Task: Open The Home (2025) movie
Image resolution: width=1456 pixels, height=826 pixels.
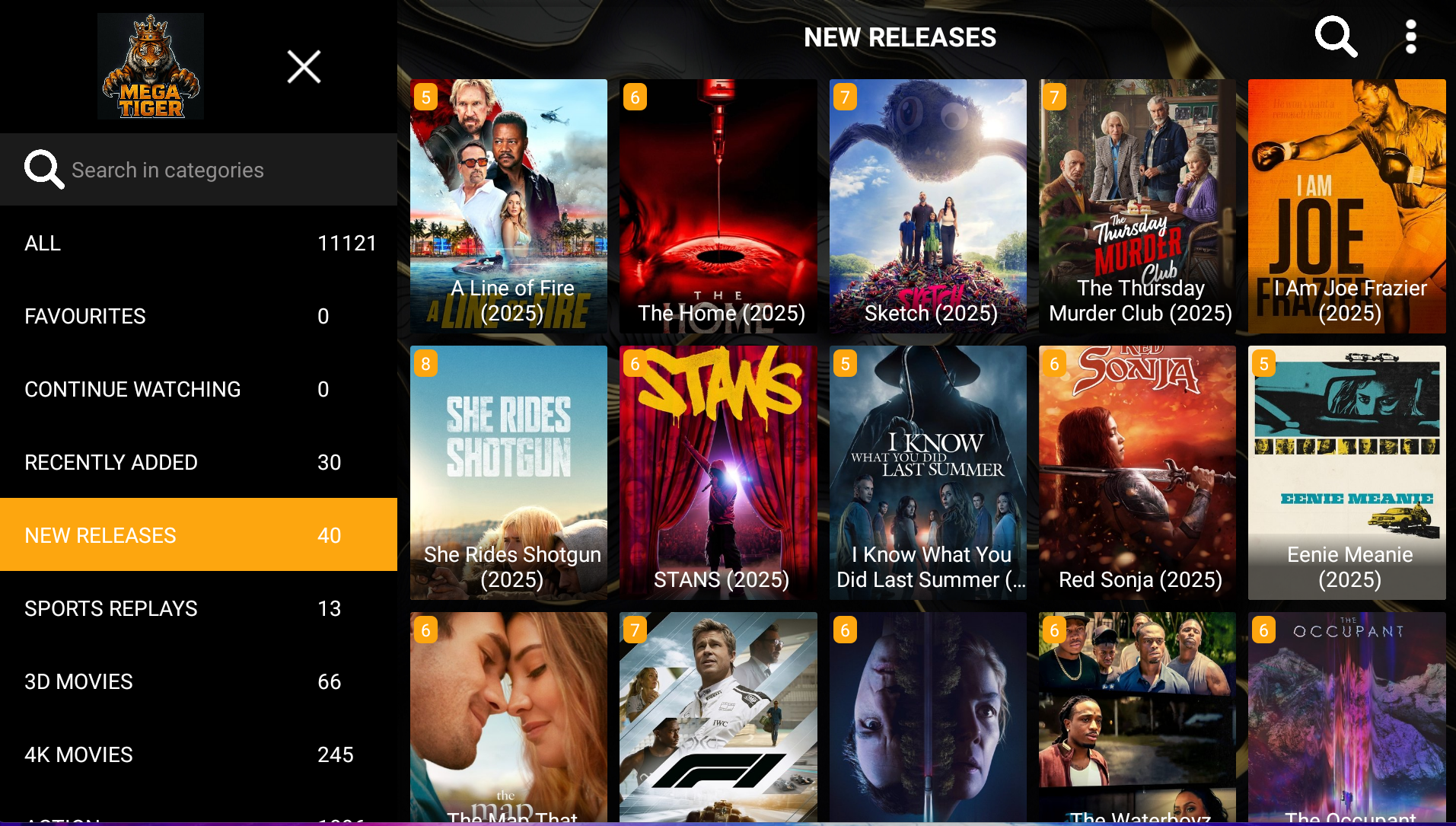Action: (x=718, y=206)
